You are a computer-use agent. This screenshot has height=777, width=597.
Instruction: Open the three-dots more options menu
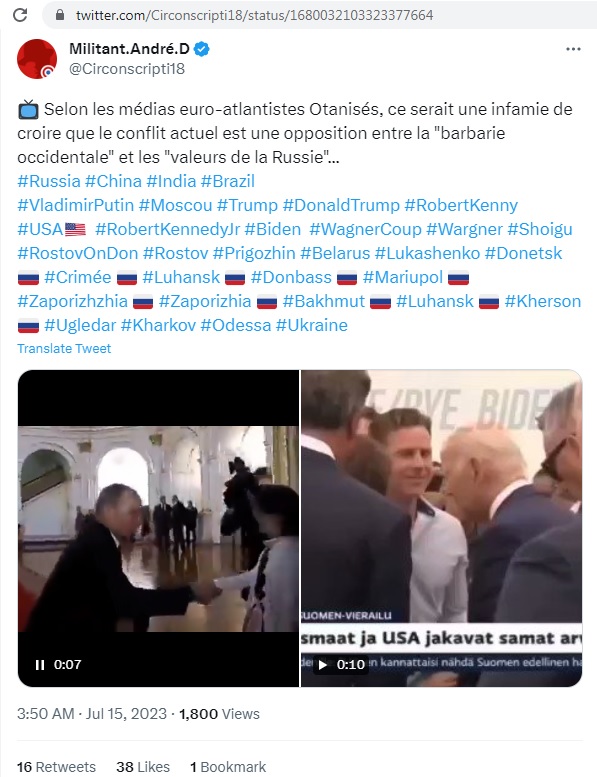[573, 49]
